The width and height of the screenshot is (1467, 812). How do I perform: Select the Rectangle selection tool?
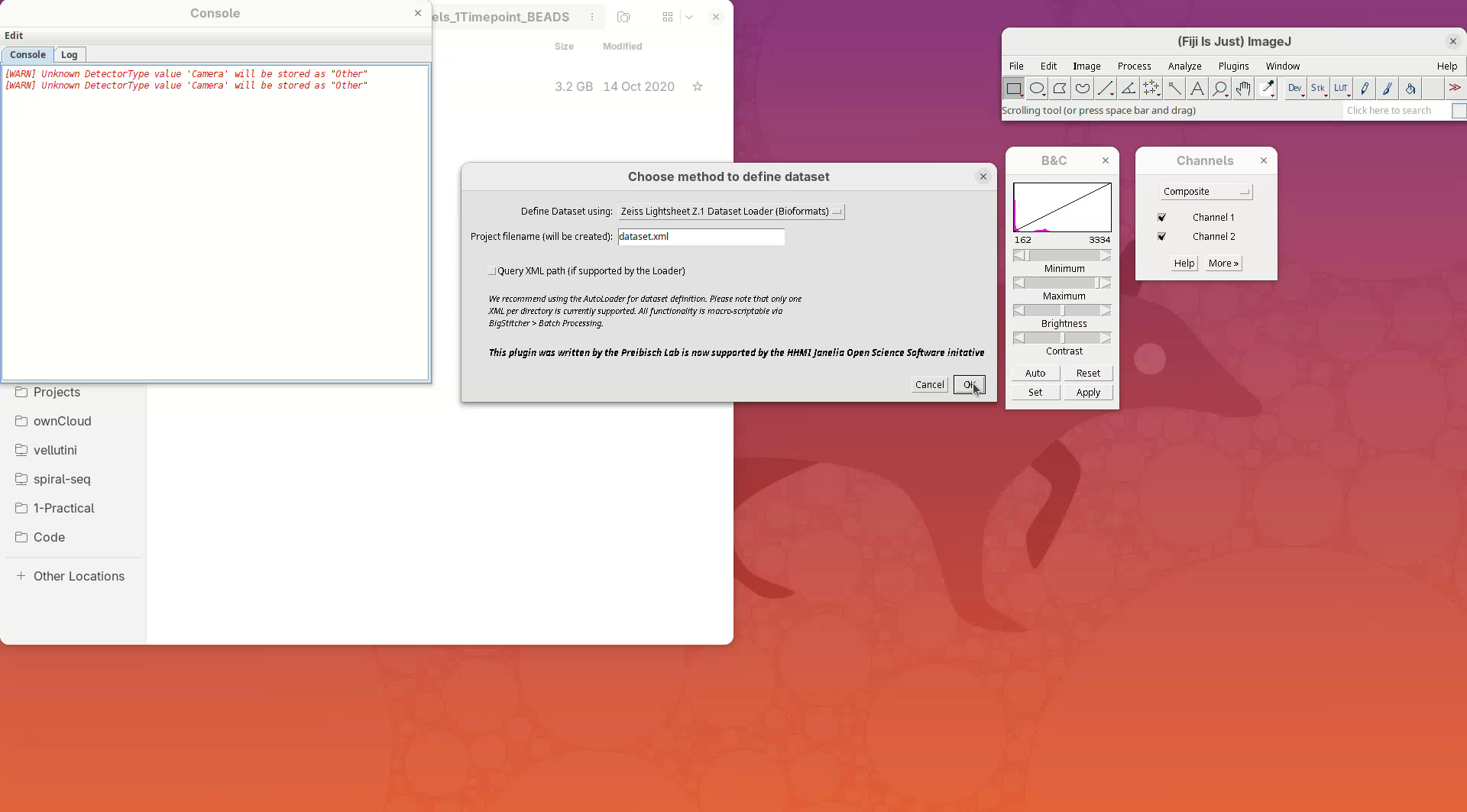coord(1013,89)
